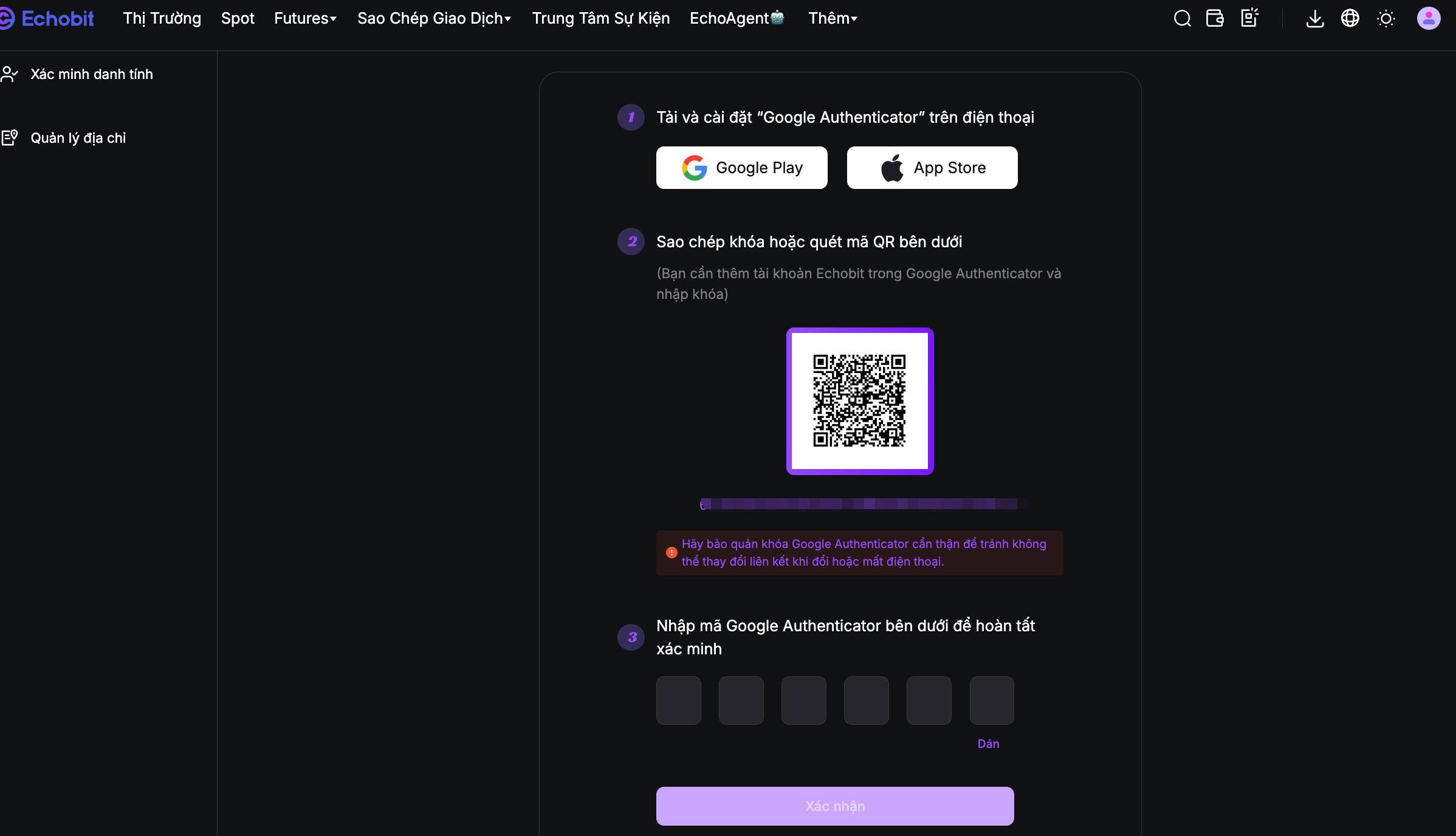
Task: Go to Thị Trường menu item
Action: coord(162,18)
